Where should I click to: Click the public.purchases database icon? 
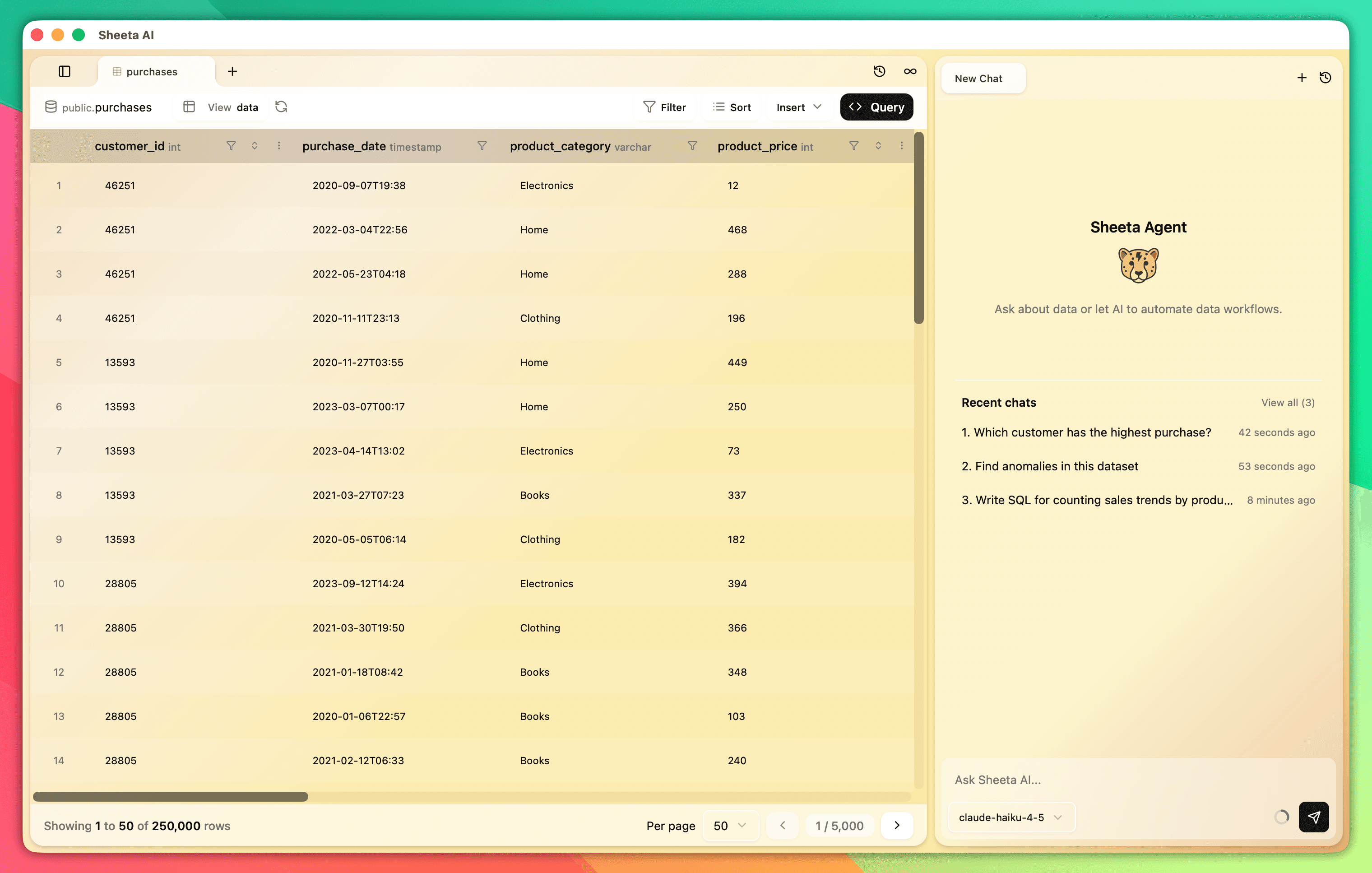[x=50, y=107]
